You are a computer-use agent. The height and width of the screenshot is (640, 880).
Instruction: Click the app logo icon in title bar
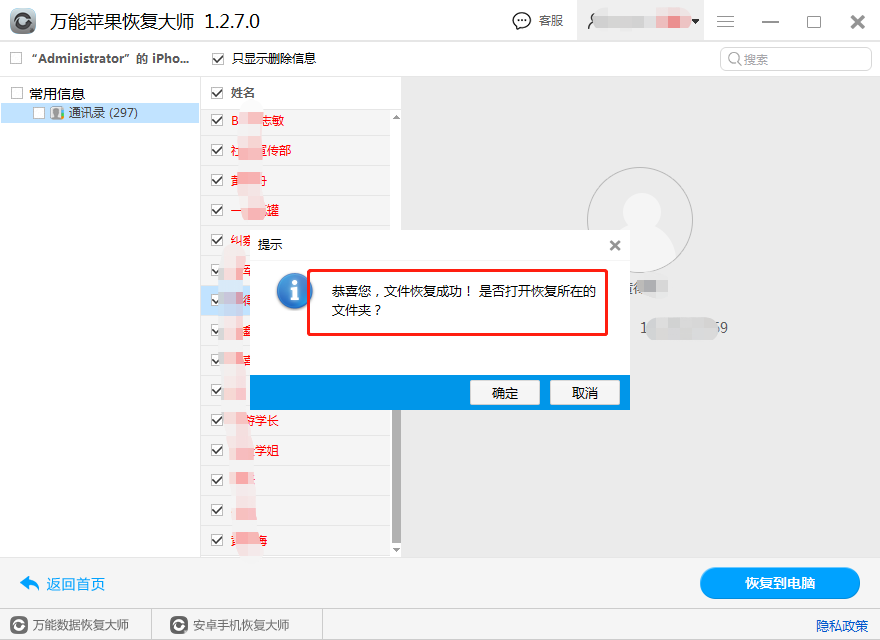[x=22, y=21]
